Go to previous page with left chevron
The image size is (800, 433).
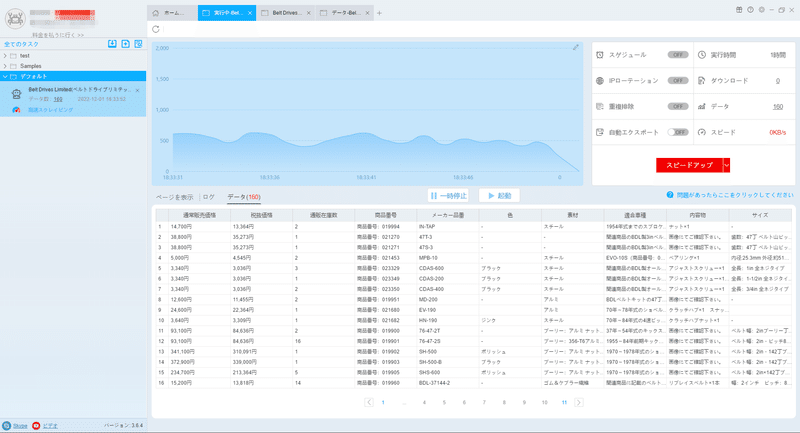click(x=369, y=402)
